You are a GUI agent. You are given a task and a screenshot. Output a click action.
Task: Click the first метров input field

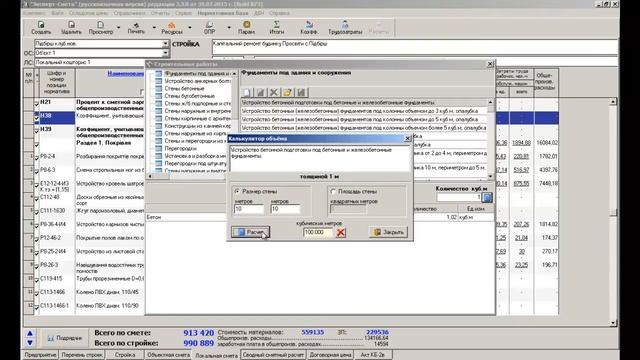[x=249, y=209]
